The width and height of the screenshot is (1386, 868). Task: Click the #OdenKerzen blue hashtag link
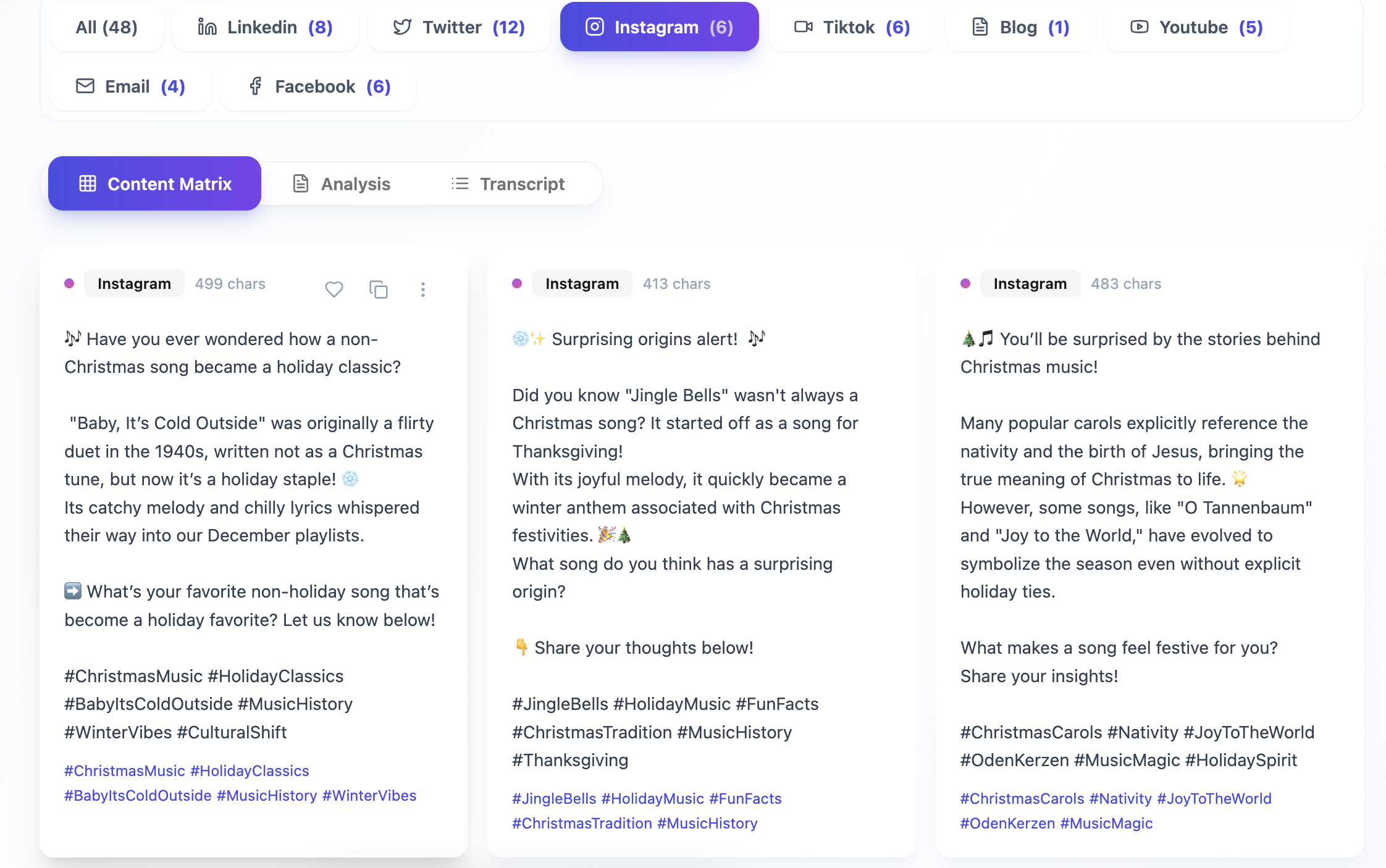pos(1007,823)
